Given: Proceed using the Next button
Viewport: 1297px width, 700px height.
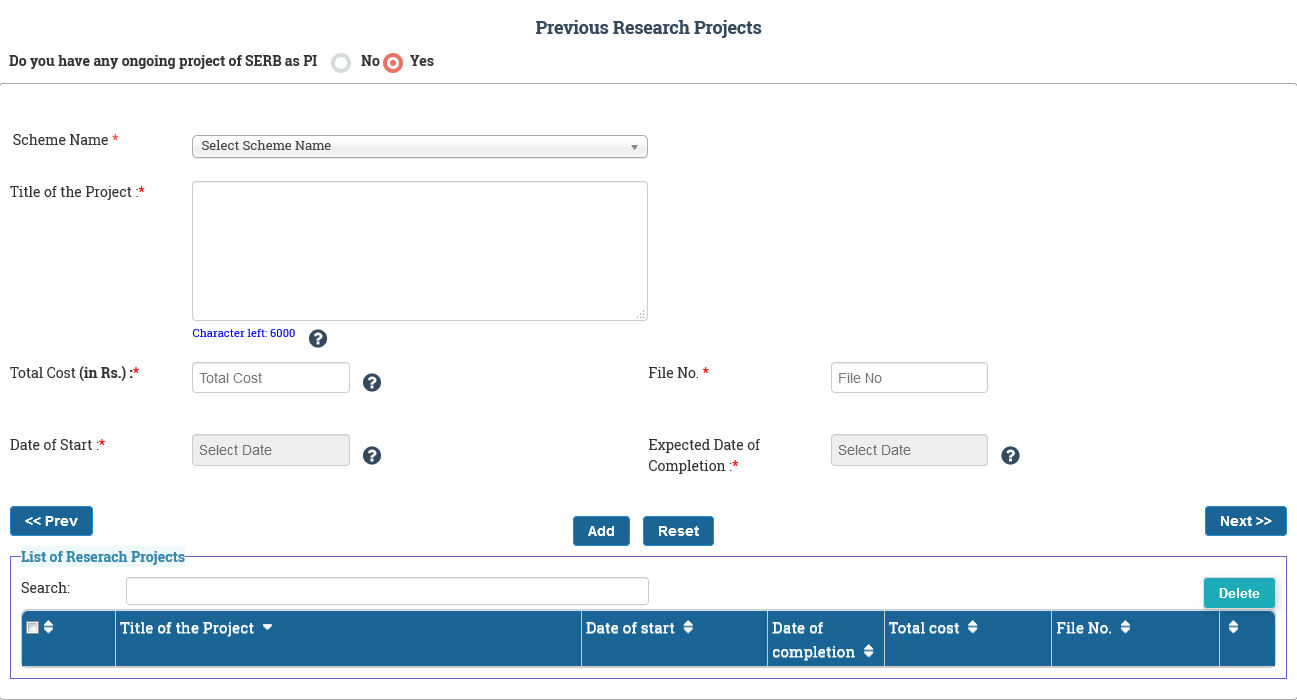Looking at the screenshot, I should tap(1245, 521).
